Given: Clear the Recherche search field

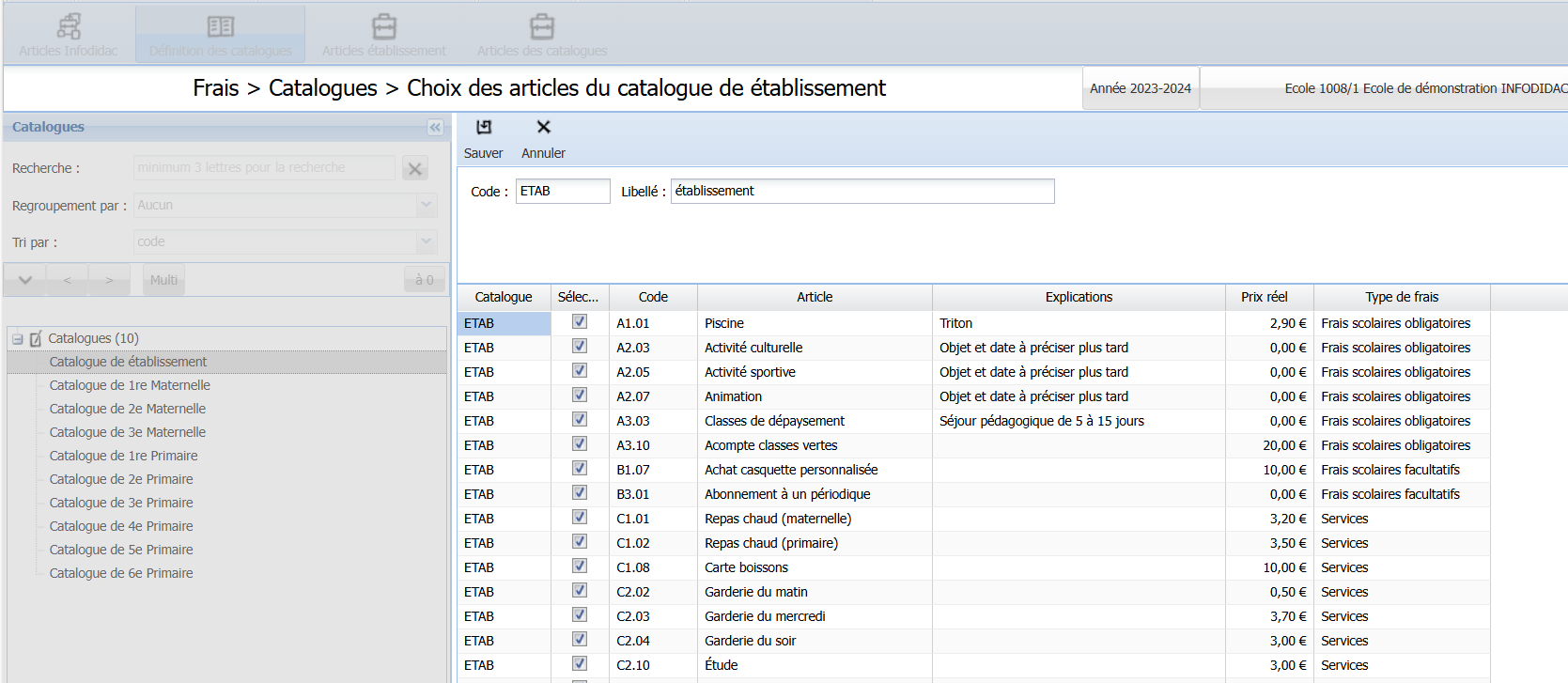Looking at the screenshot, I should (x=415, y=168).
